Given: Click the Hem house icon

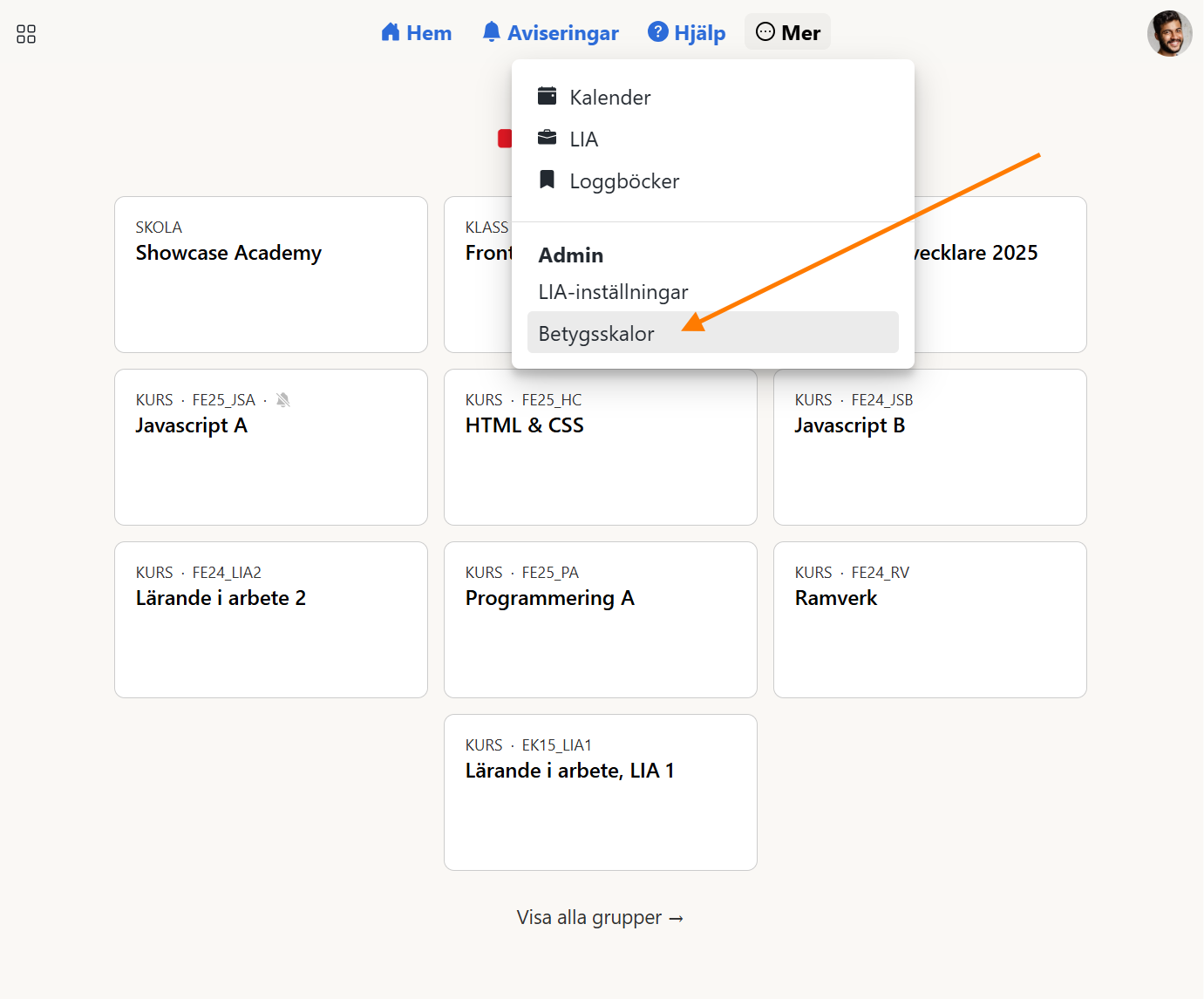Looking at the screenshot, I should click(x=391, y=32).
